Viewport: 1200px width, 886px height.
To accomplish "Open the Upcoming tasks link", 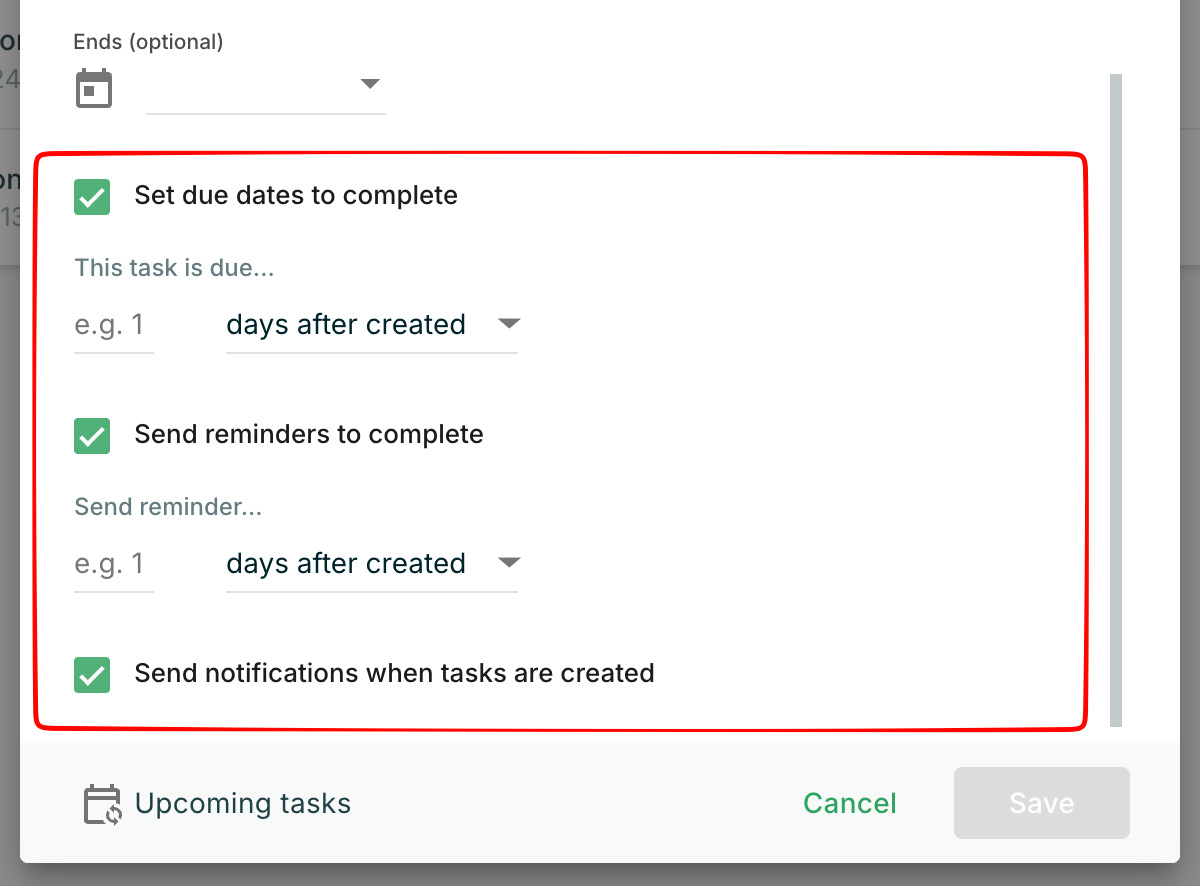I will coord(242,804).
